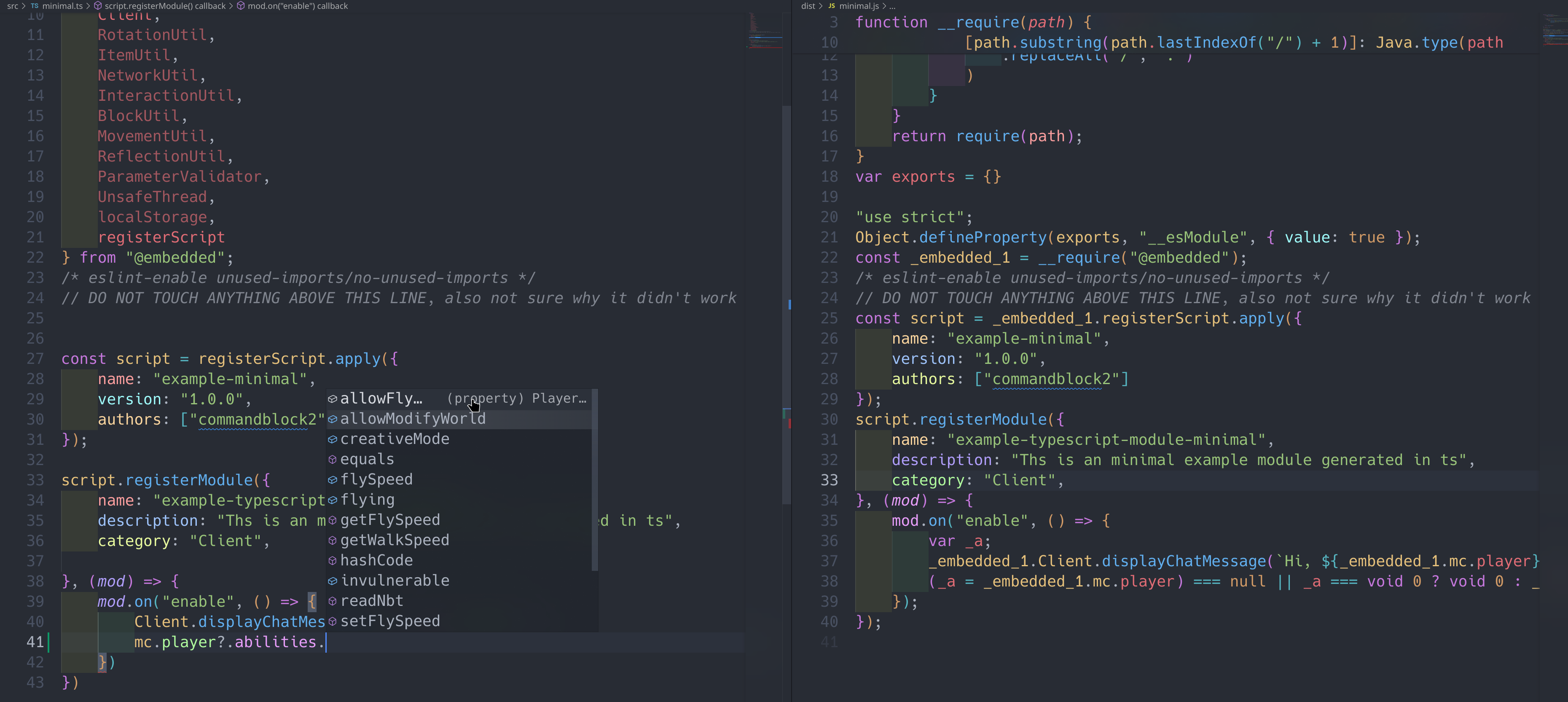Click the commandblock2 link in minimal.js

click(x=1053, y=379)
